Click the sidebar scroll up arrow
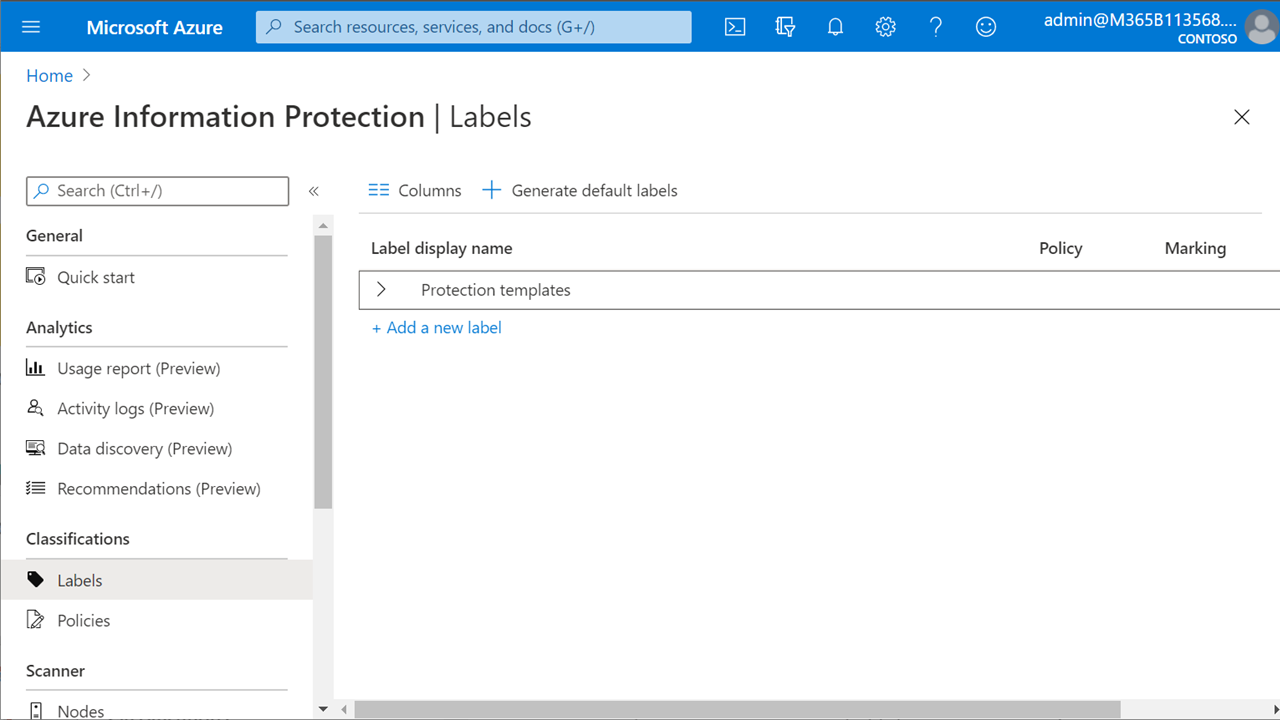Viewport: 1280px width, 720px height. tap(323, 224)
